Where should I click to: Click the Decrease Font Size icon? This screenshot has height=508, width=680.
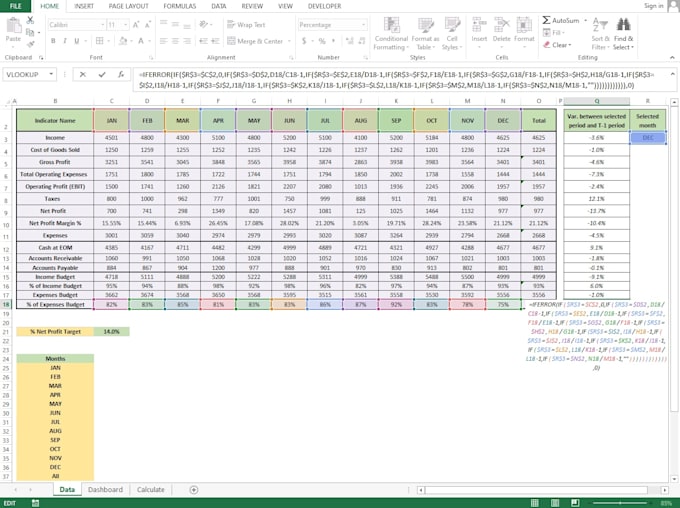tap(148, 25)
